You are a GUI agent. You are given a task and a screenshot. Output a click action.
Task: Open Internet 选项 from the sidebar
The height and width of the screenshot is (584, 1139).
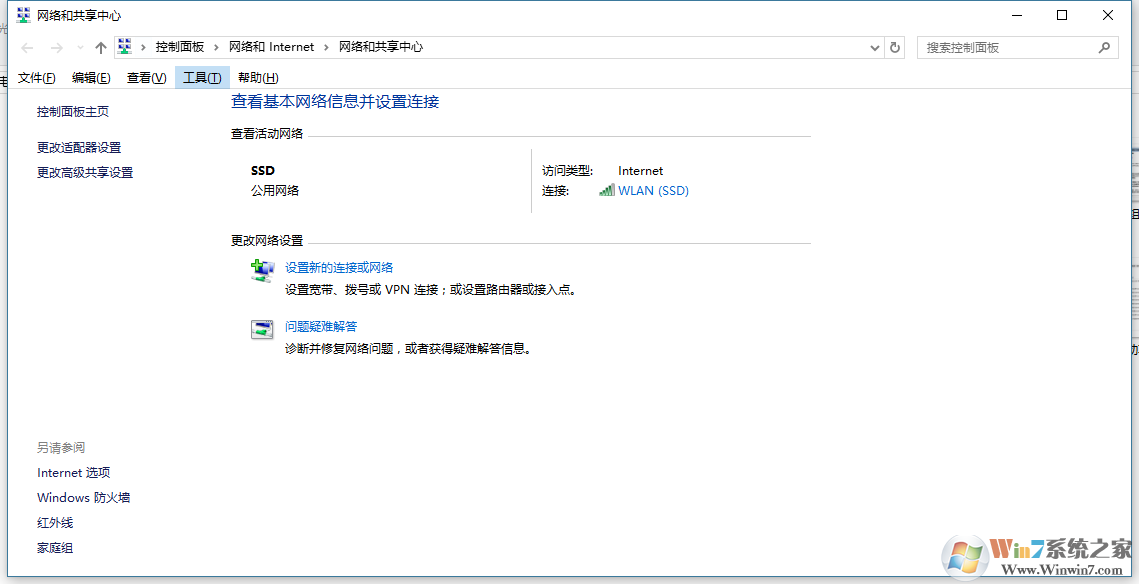[x=73, y=472]
